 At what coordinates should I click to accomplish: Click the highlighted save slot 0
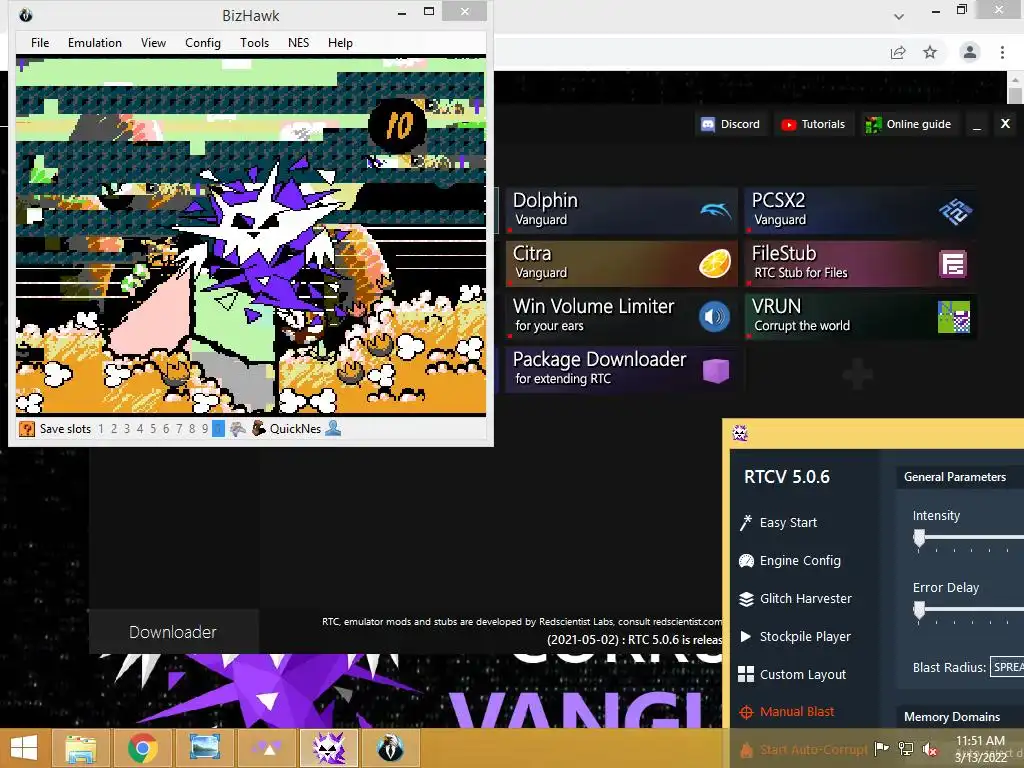[218, 429]
